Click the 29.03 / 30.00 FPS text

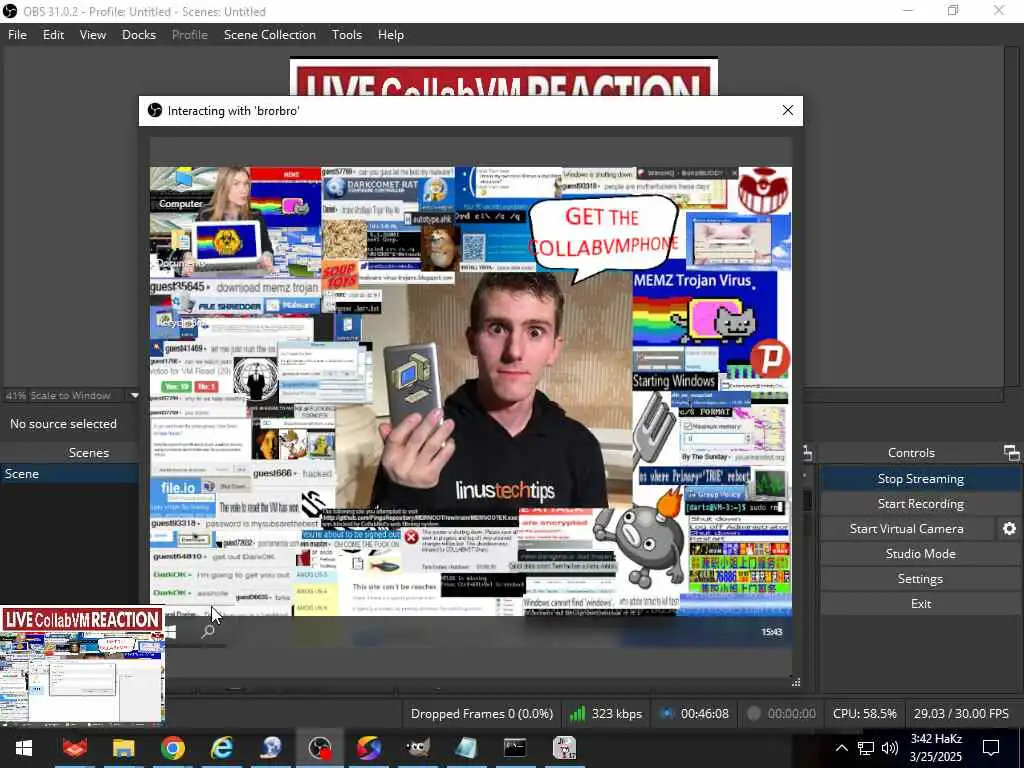click(x=961, y=714)
